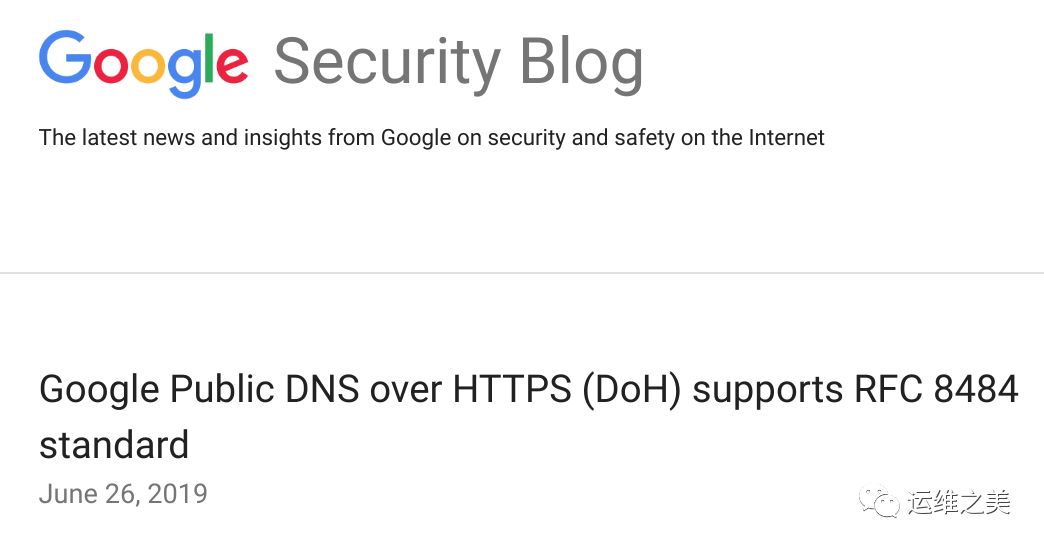Click the yellow o in the Google logo
The image size is (1044, 548).
point(148,66)
